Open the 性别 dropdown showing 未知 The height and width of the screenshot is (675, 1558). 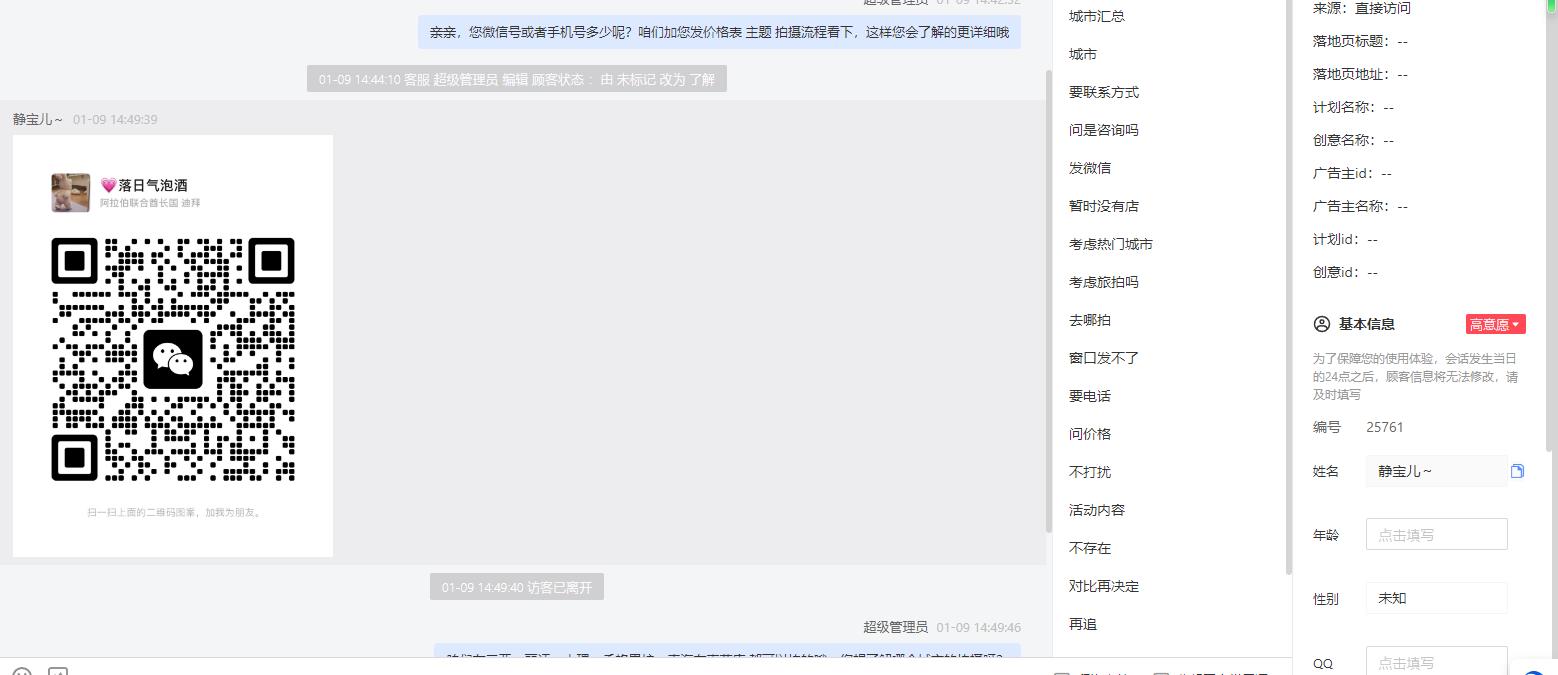click(1436, 598)
